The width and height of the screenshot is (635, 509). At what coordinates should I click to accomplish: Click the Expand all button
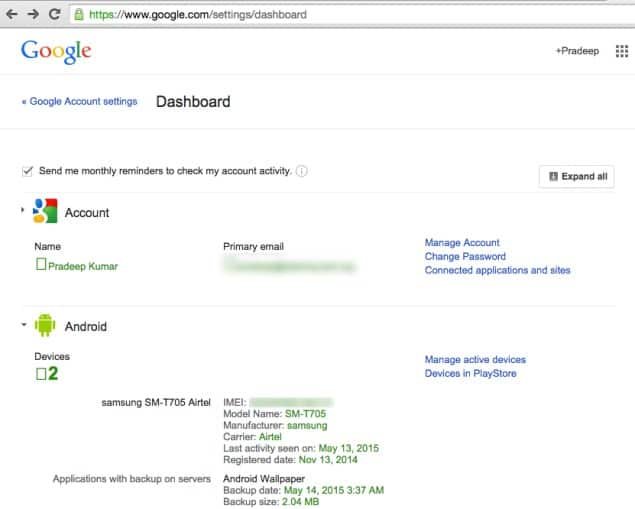(x=577, y=177)
